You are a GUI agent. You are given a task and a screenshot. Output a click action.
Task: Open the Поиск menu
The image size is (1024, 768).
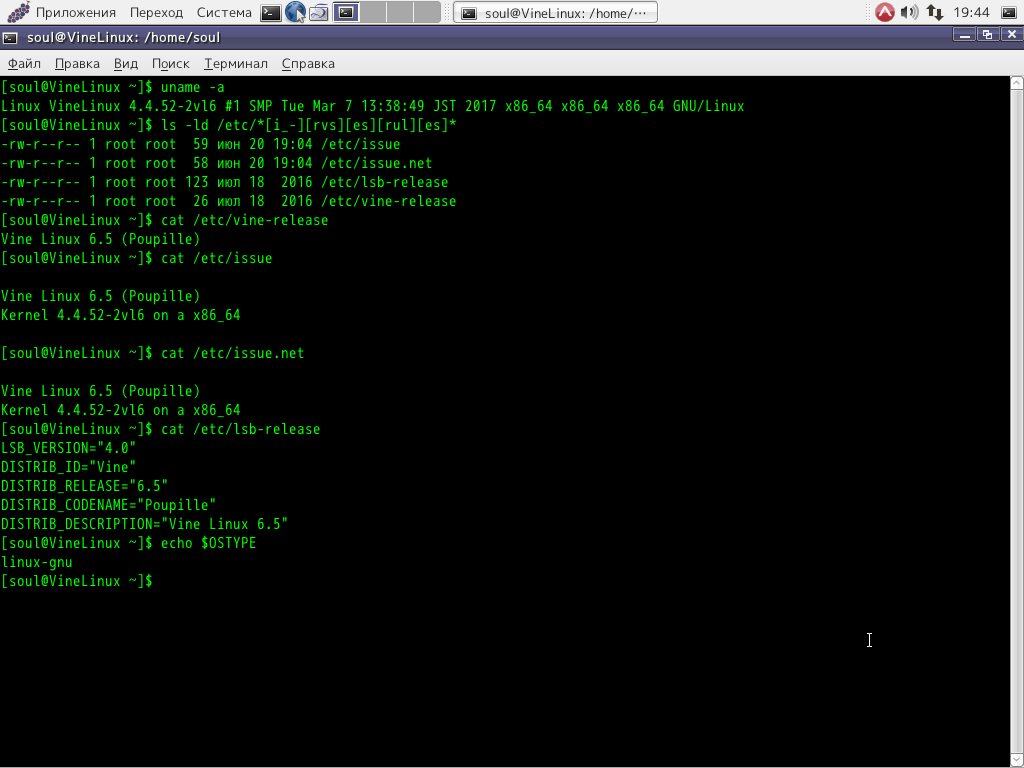click(x=170, y=63)
